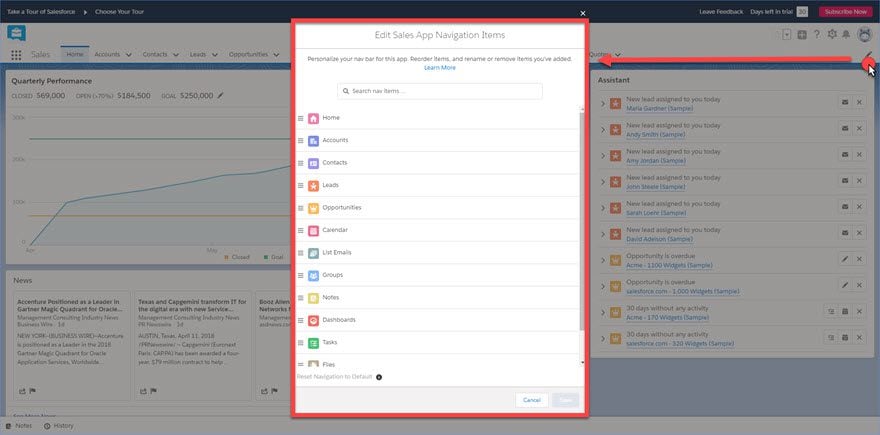Select the Leads navigation tab
This screenshot has width=880, height=435.
198,54
